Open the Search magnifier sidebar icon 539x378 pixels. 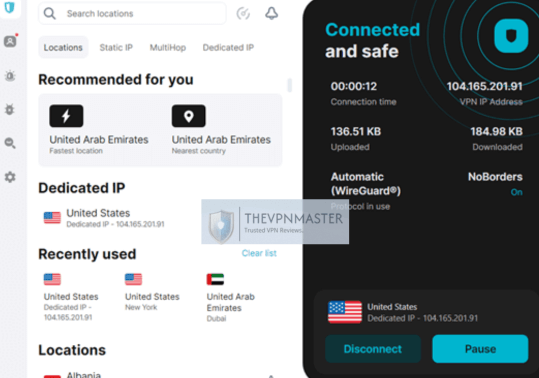click(10, 143)
